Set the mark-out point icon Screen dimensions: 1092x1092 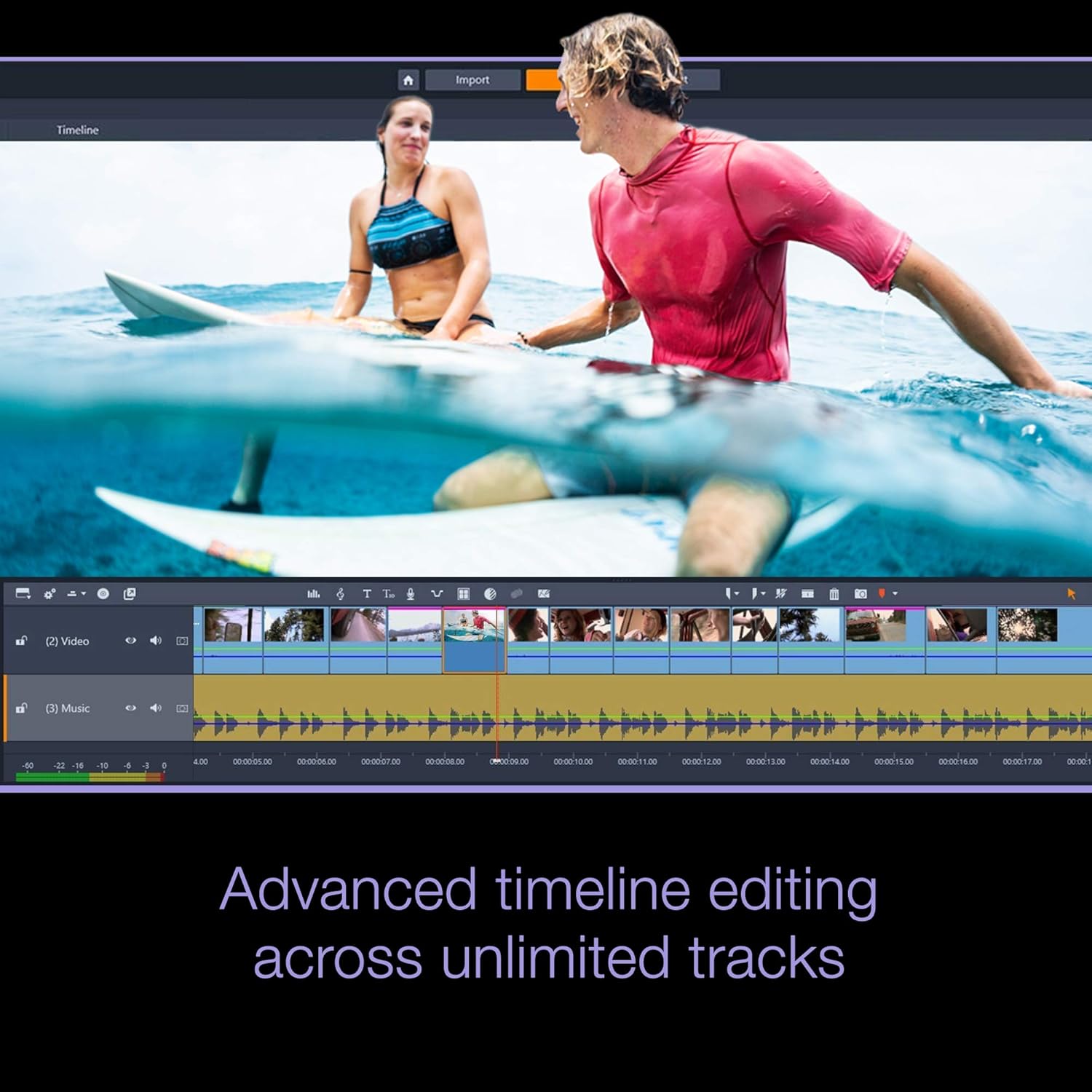coord(754,594)
